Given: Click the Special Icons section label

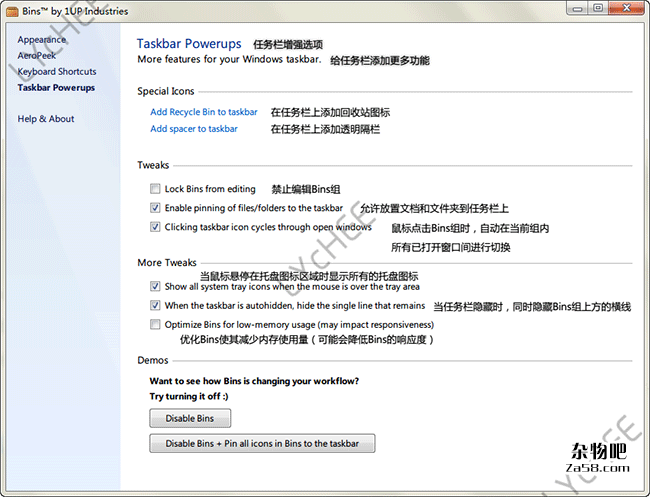Looking at the screenshot, I should coord(165,91).
